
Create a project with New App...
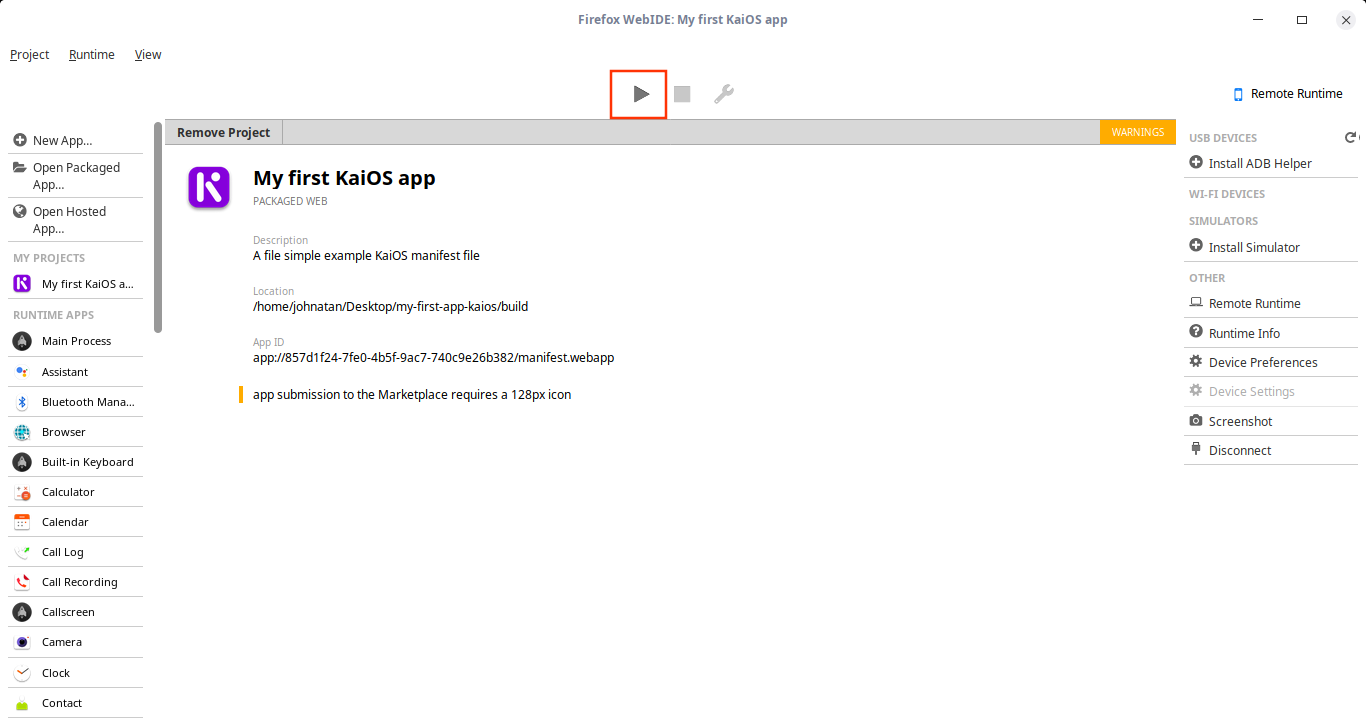pos(76,140)
